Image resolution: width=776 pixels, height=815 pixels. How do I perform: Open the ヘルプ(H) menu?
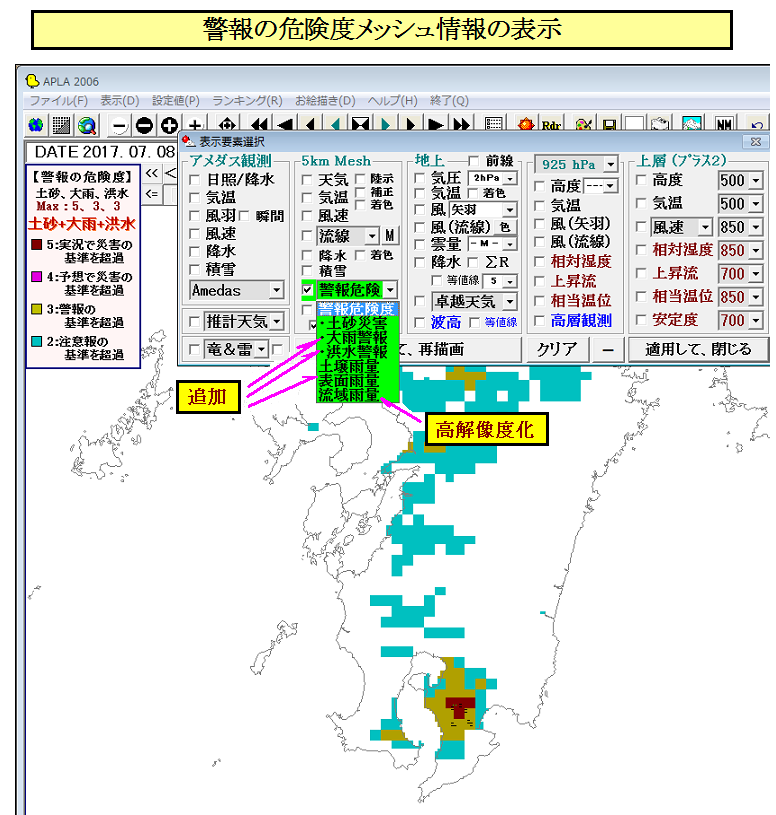[392, 100]
